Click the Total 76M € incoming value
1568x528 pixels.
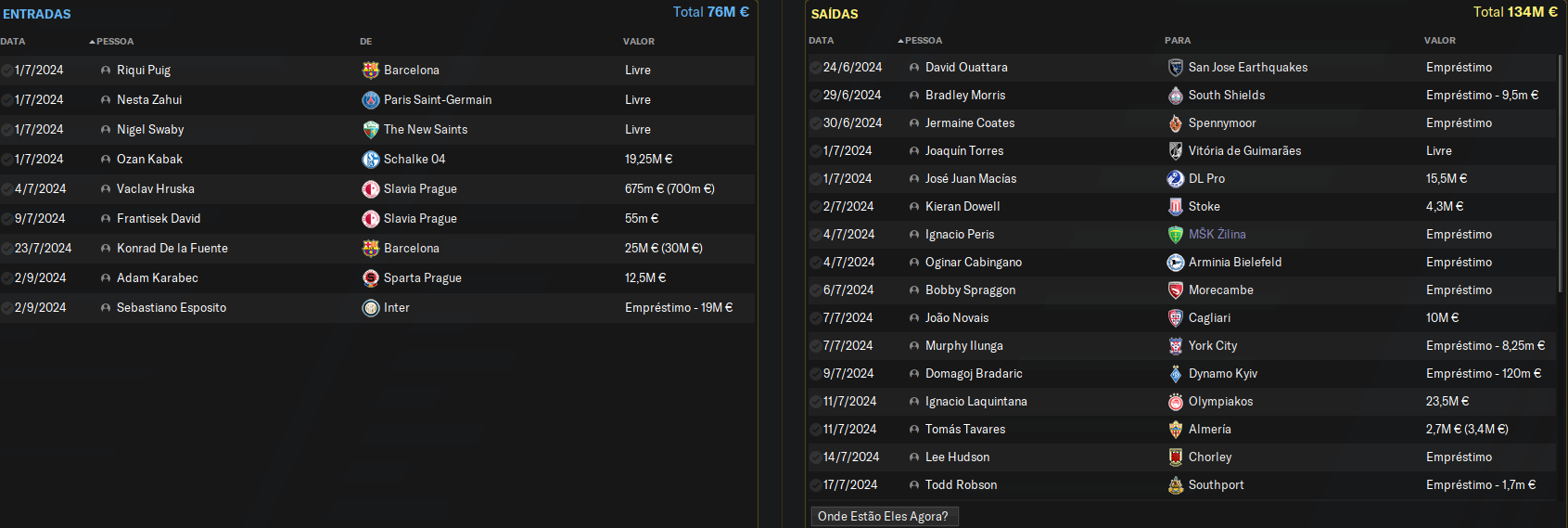710,12
